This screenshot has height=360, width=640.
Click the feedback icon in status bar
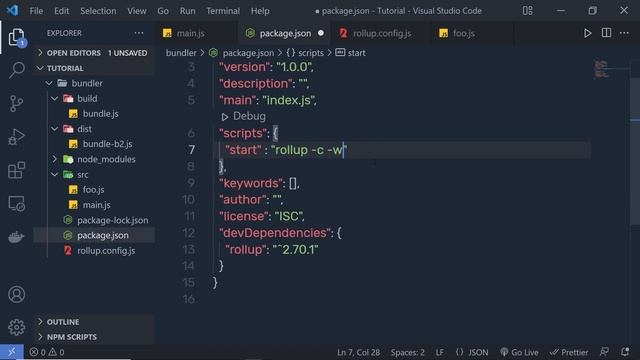[x=604, y=352]
